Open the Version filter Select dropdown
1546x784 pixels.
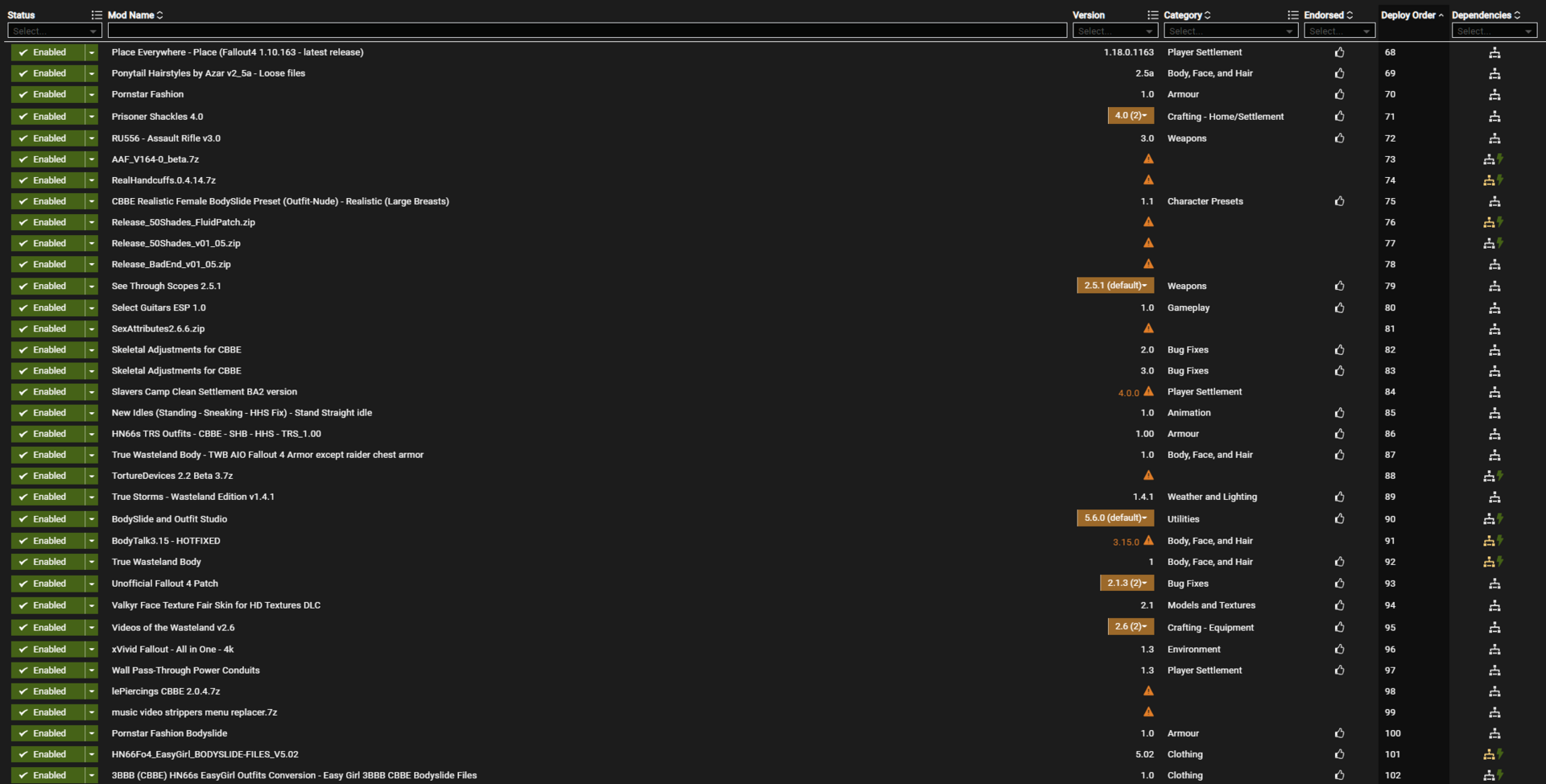(1115, 31)
